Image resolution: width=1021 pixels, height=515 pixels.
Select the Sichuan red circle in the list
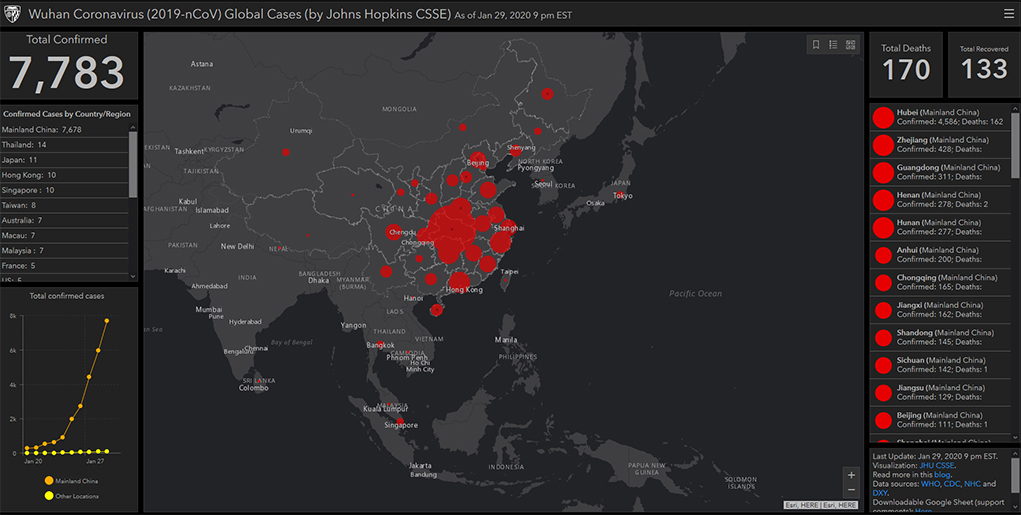coord(883,365)
